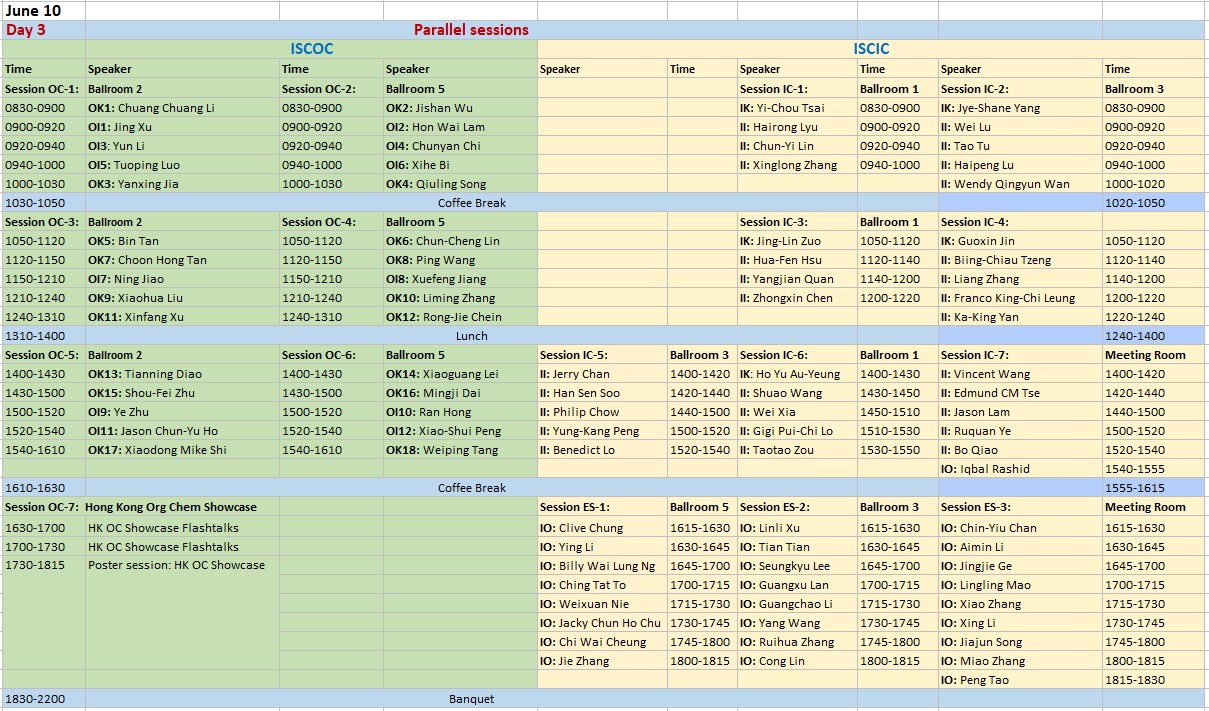Select IO: Peng Tao cell
This screenshot has width=1209, height=711.
1020,680
